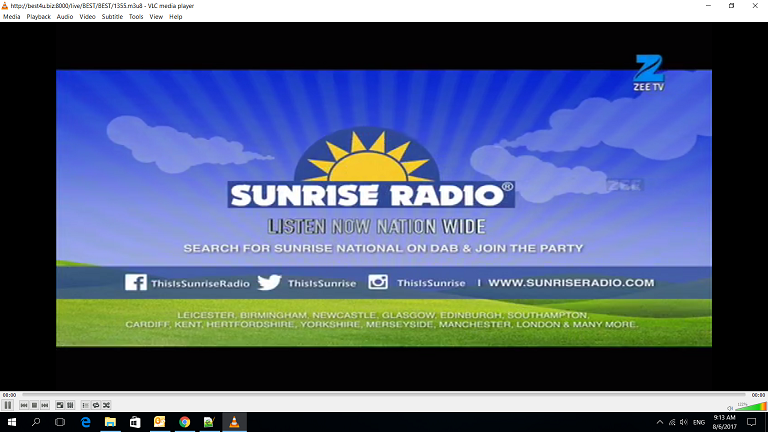Open Outlook from the taskbar
768x432 pixels.
click(160, 422)
